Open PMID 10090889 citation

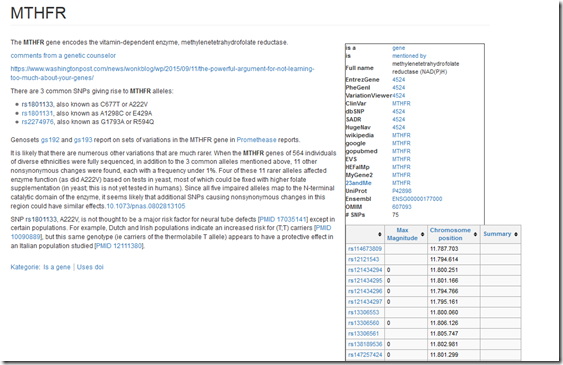(x=171, y=233)
